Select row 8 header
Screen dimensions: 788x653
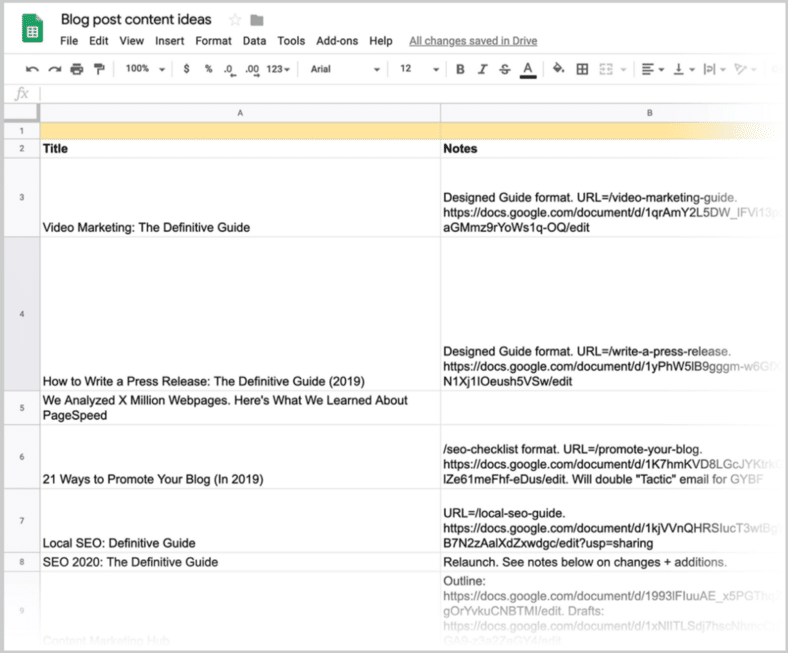point(22,562)
